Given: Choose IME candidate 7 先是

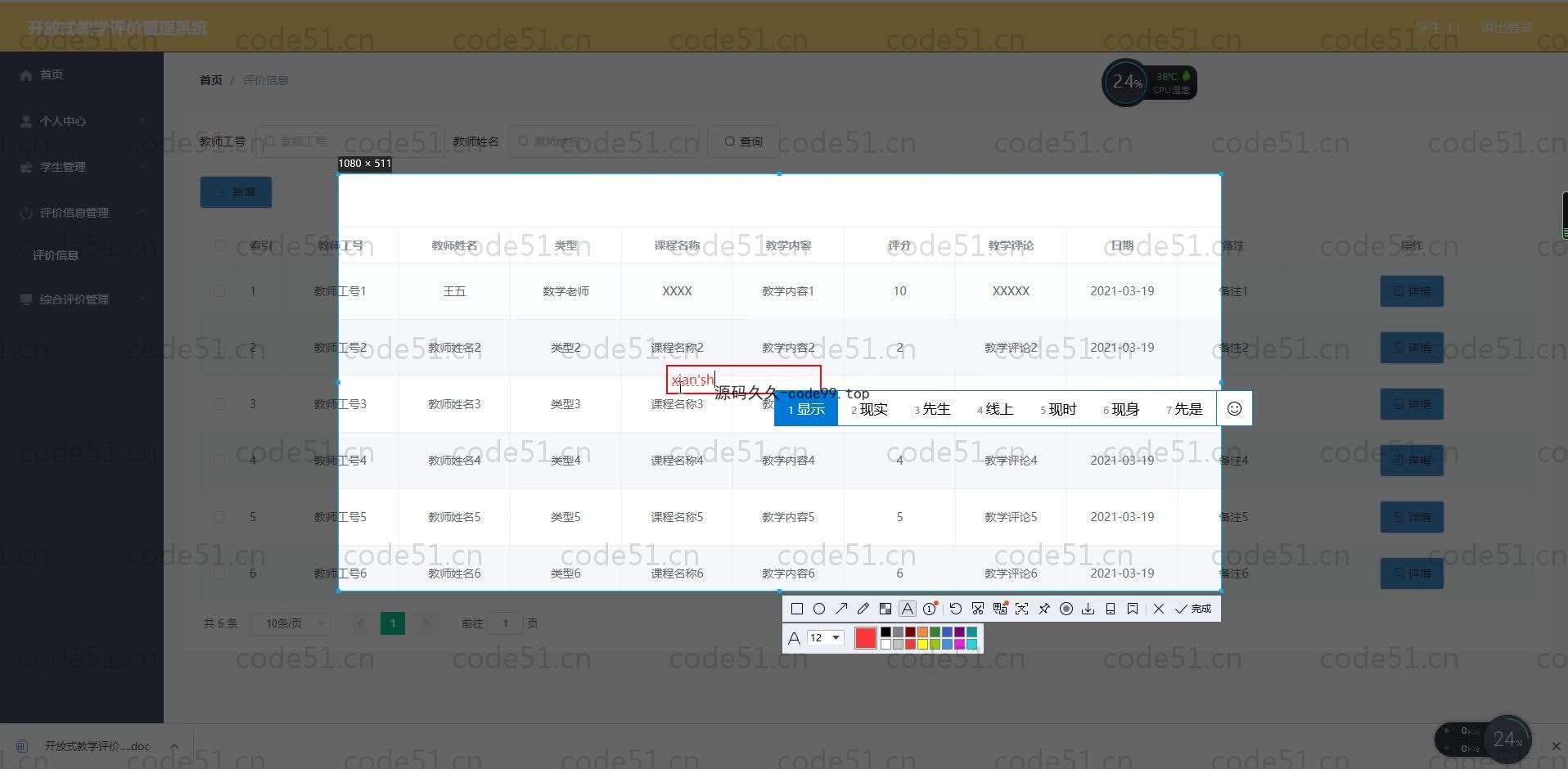Looking at the screenshot, I should (x=1184, y=409).
